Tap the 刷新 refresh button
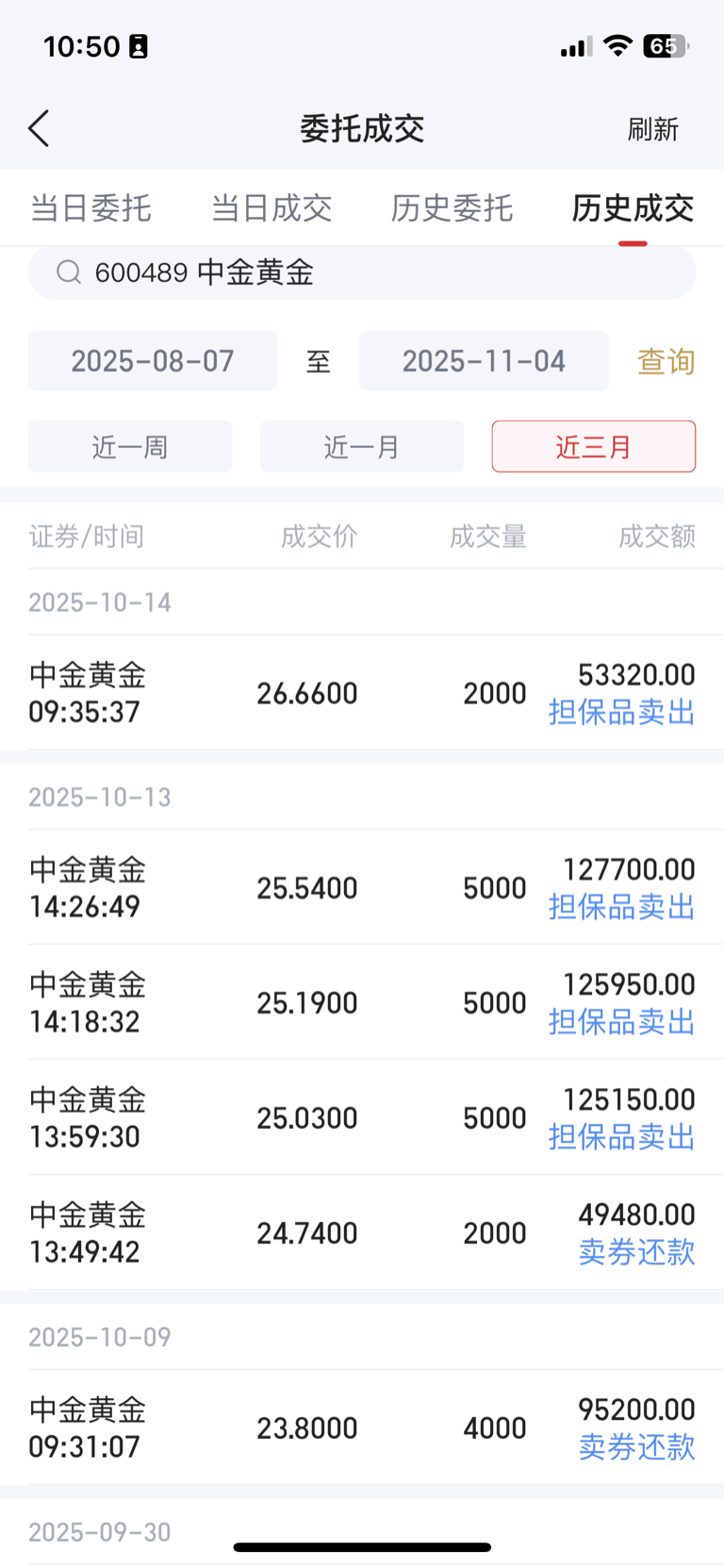The height and width of the screenshot is (1568, 724). 653,129
